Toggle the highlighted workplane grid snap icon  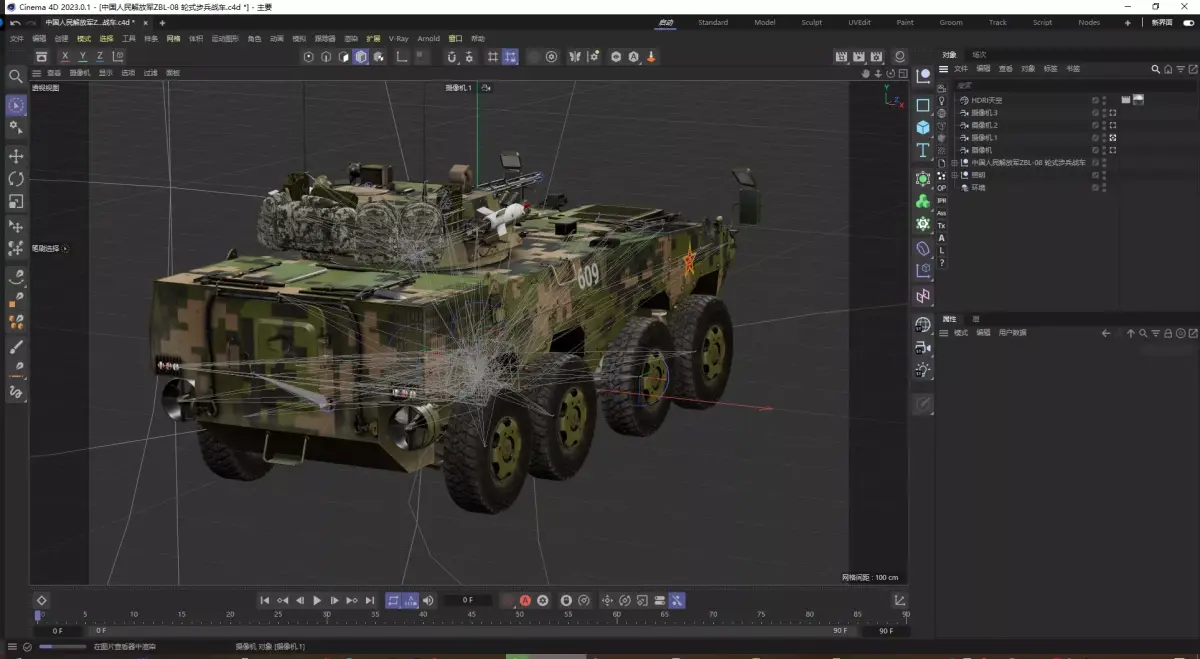click(x=511, y=57)
